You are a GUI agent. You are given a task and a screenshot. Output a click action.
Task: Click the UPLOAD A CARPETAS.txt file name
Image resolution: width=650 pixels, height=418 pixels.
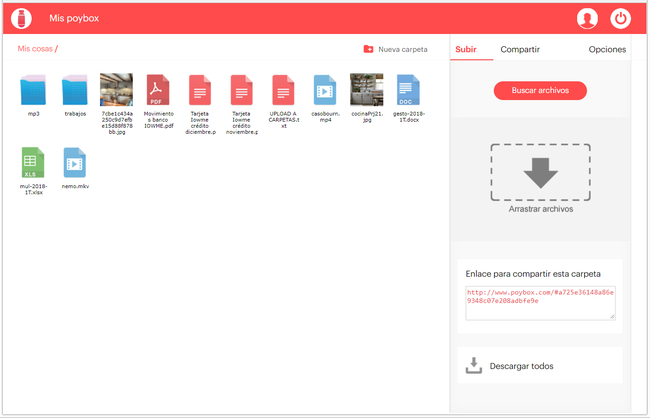pyautogui.click(x=284, y=119)
